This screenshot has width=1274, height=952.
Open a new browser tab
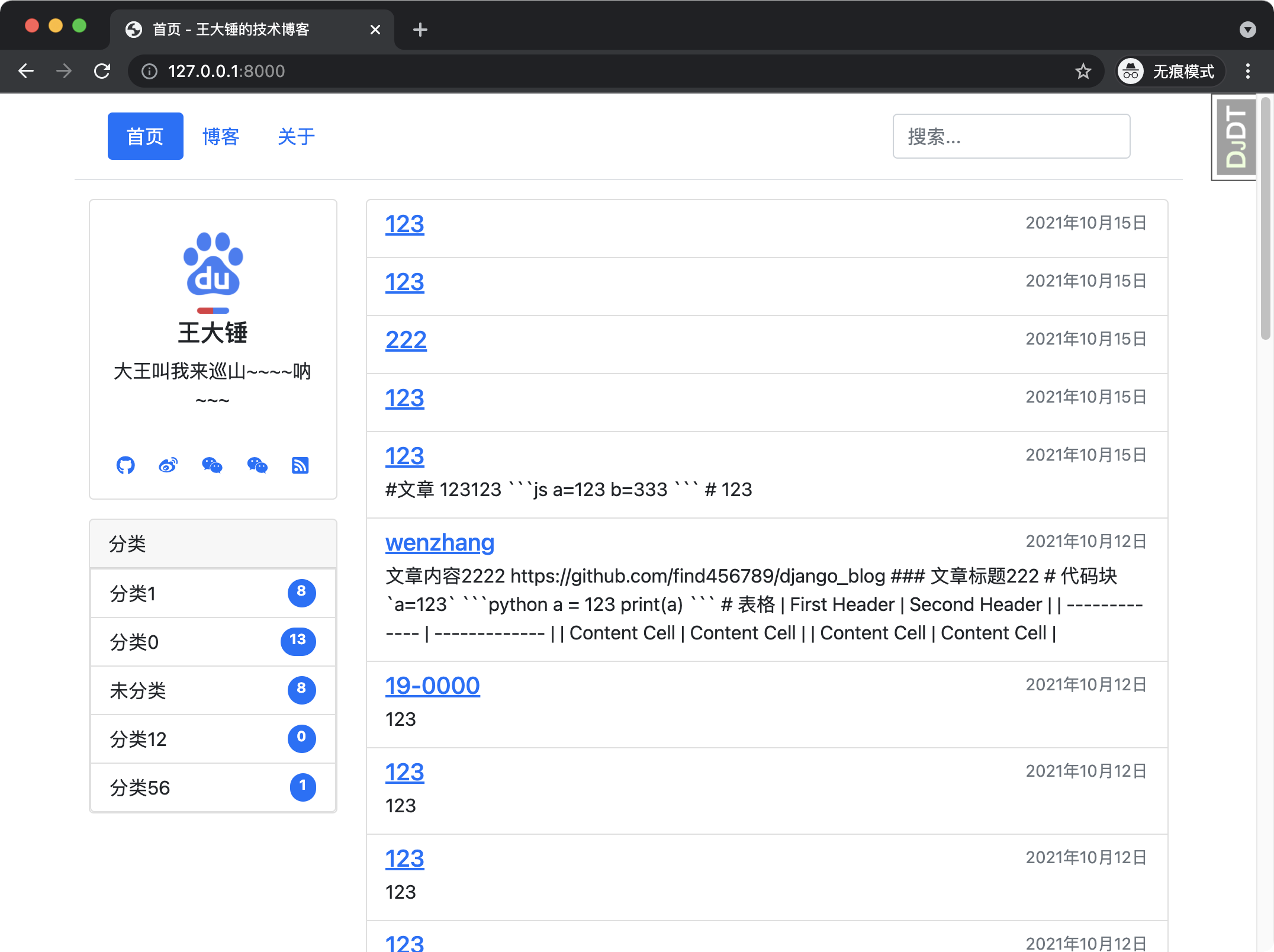click(420, 29)
